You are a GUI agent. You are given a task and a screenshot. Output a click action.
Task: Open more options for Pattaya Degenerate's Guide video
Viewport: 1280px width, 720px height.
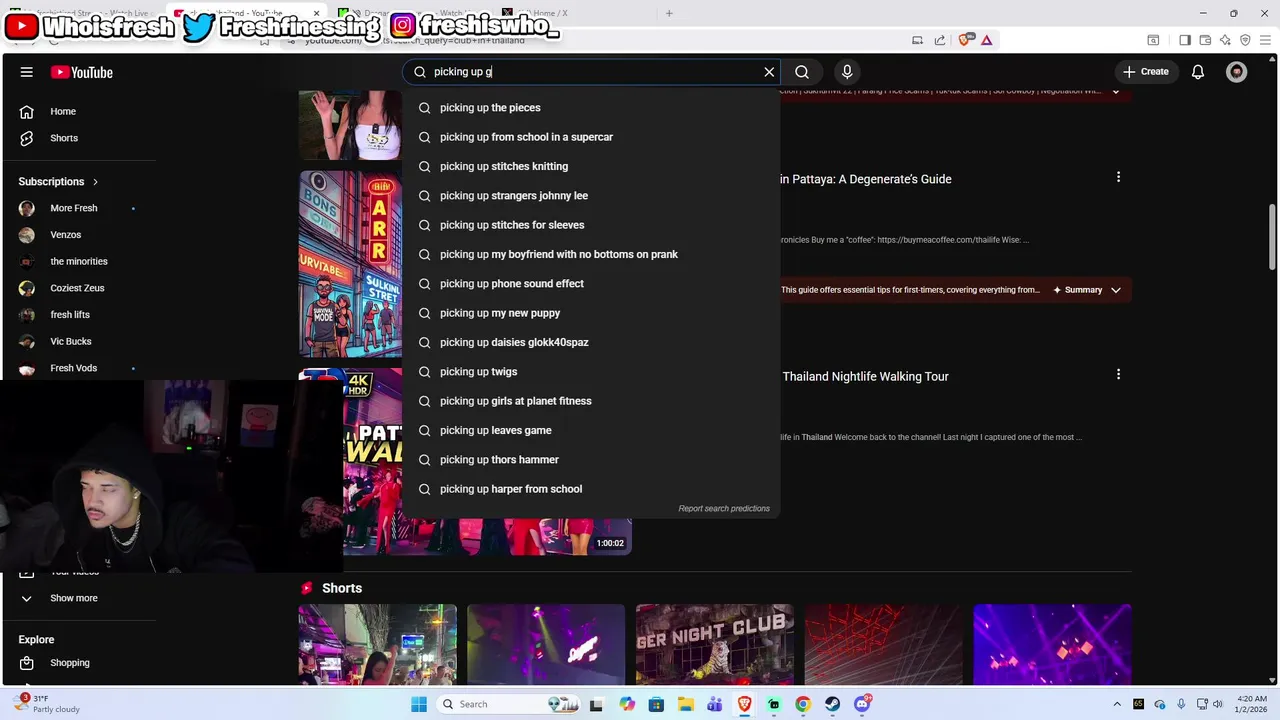1118,177
